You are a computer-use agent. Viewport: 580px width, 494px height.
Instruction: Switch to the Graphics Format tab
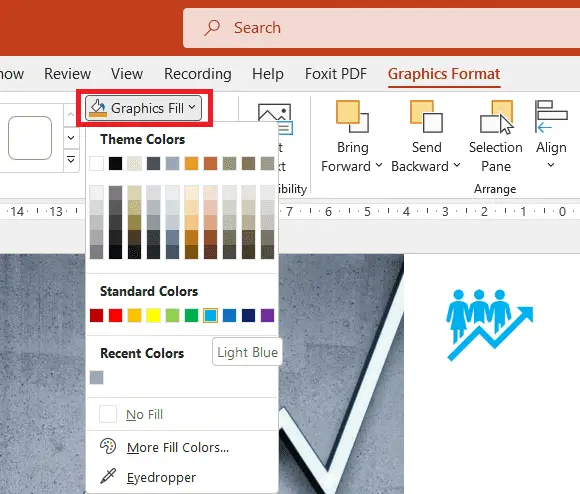coord(444,74)
